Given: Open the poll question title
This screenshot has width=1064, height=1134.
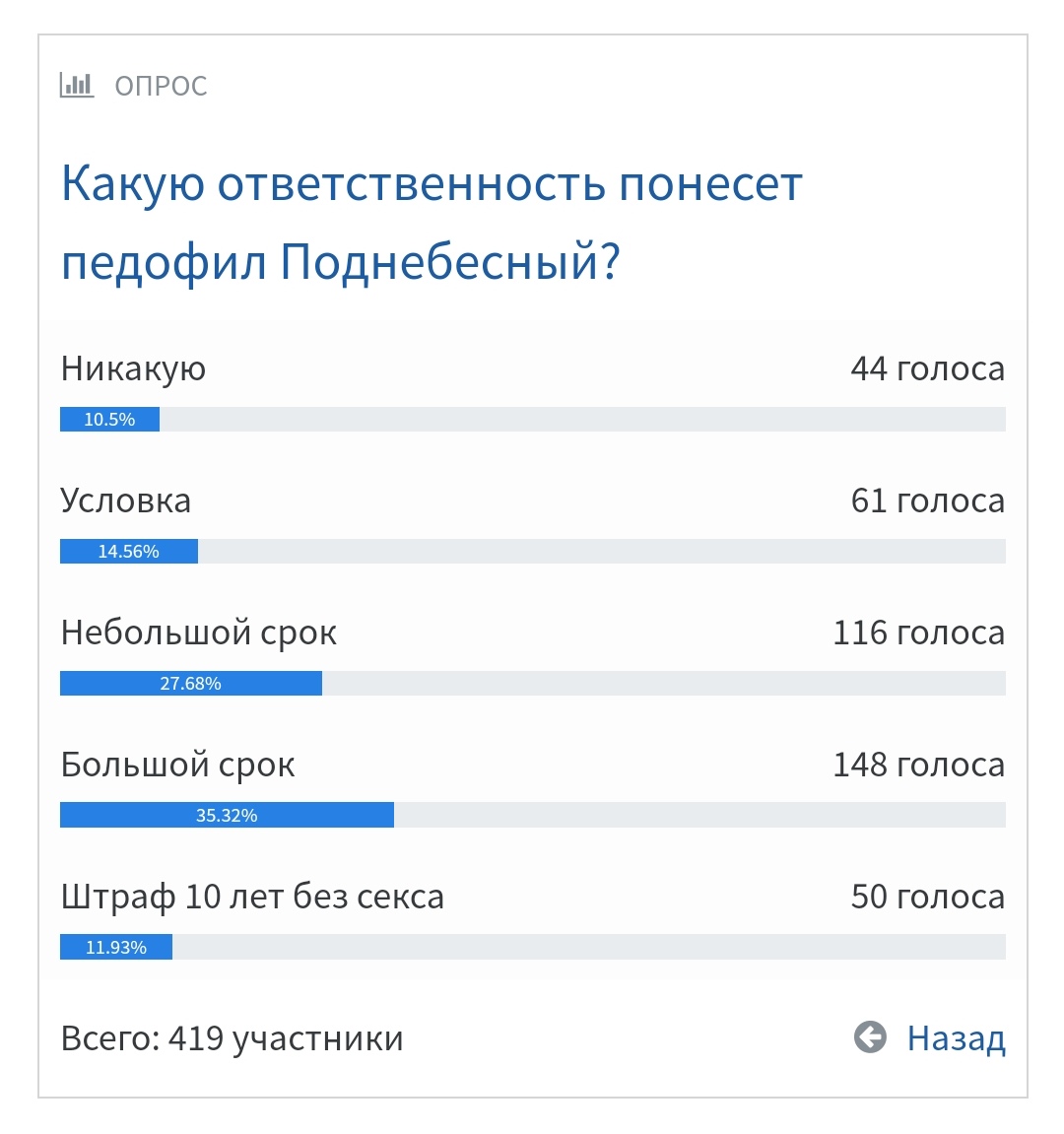Looking at the screenshot, I should click(432, 223).
